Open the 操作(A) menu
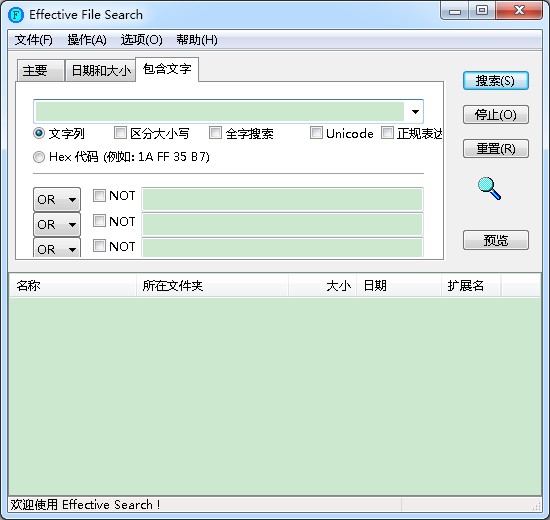The width and height of the screenshot is (550, 520). pyautogui.click(x=87, y=40)
